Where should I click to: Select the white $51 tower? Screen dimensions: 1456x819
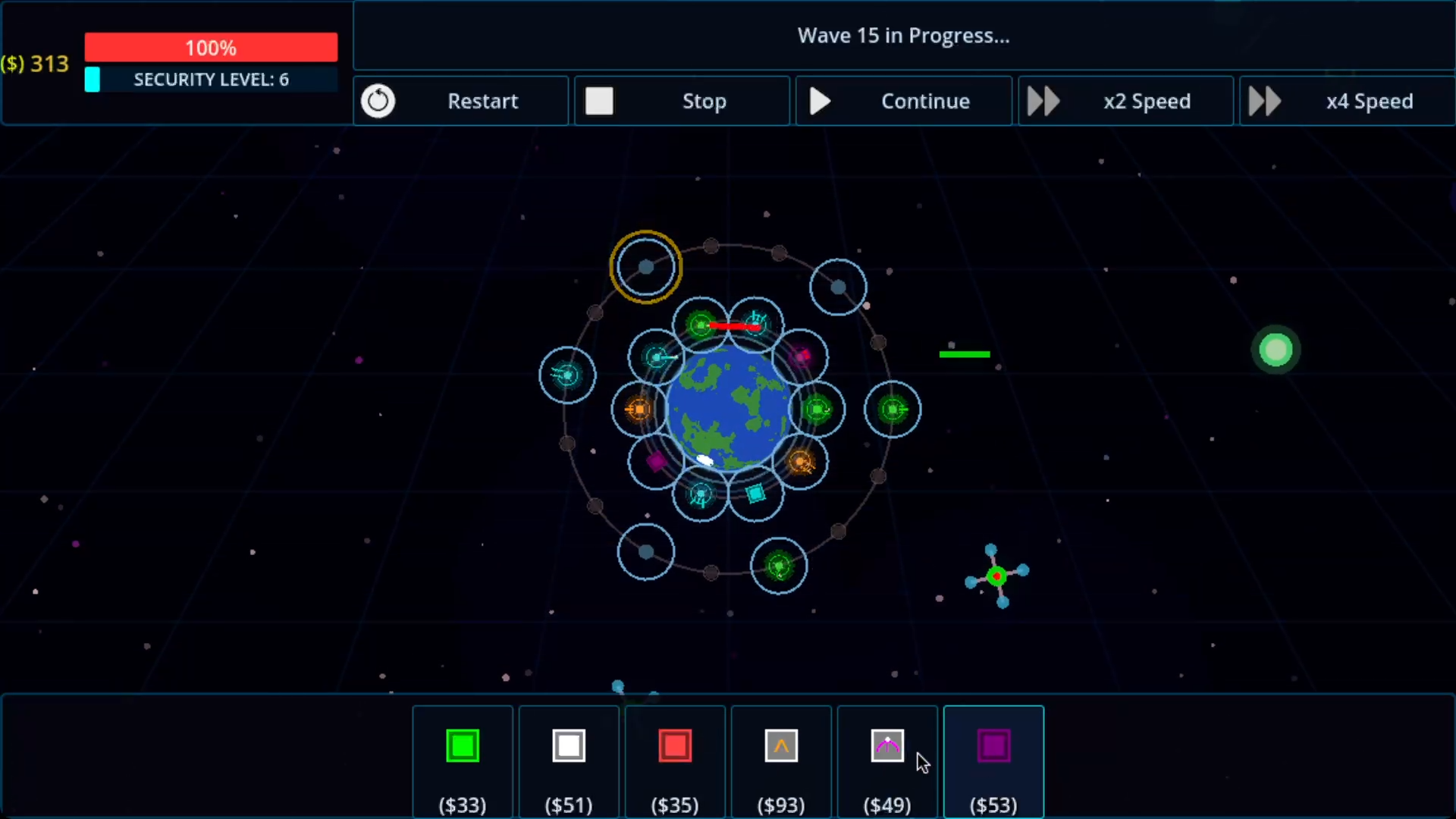569,747
